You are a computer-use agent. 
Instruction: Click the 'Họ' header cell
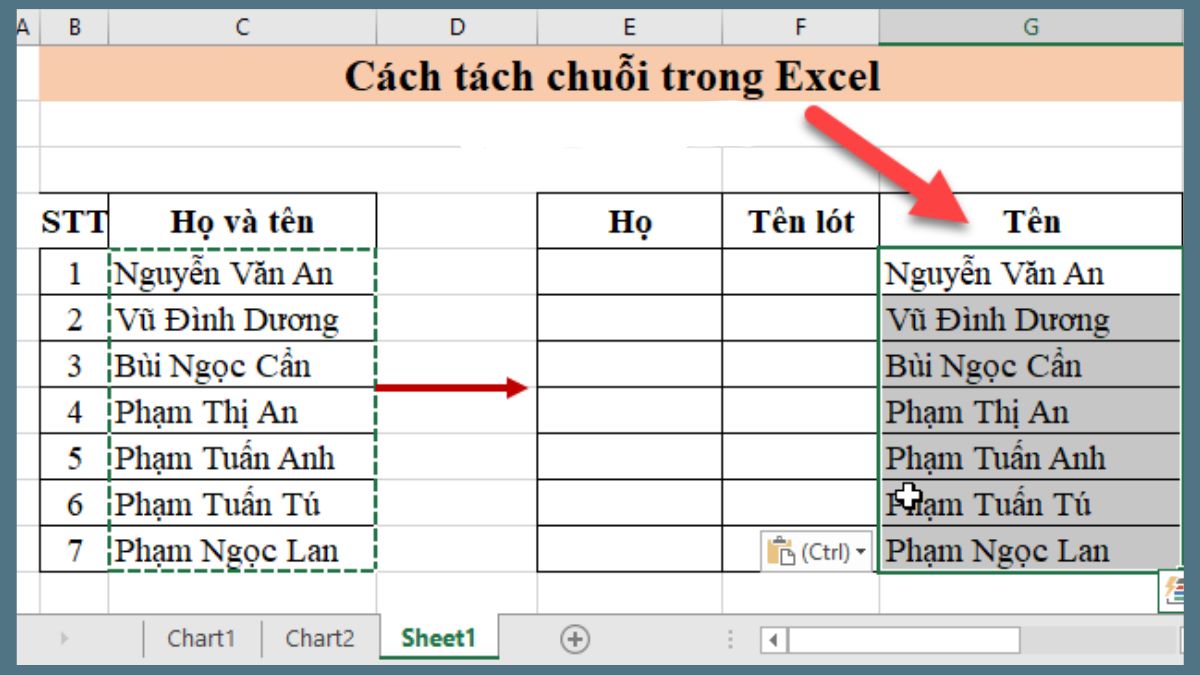(630, 221)
